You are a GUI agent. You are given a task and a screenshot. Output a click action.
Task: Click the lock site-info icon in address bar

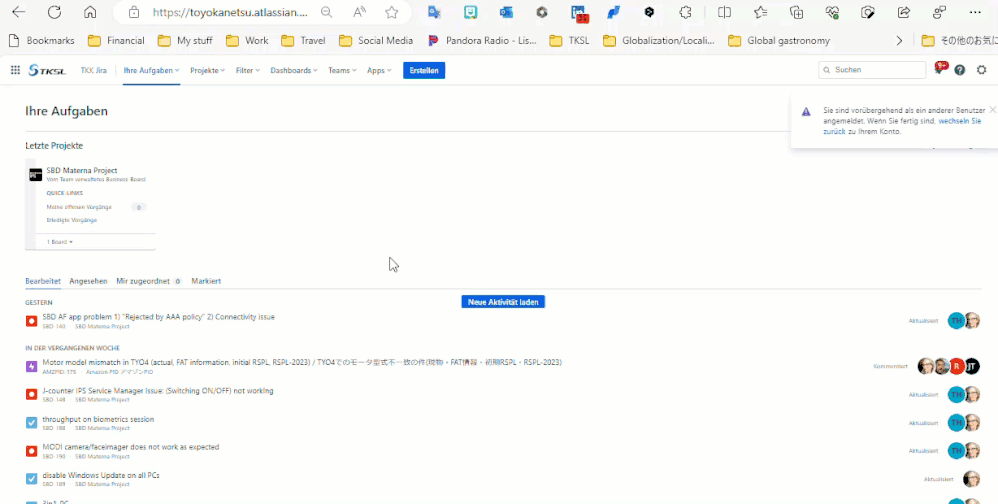pos(134,12)
